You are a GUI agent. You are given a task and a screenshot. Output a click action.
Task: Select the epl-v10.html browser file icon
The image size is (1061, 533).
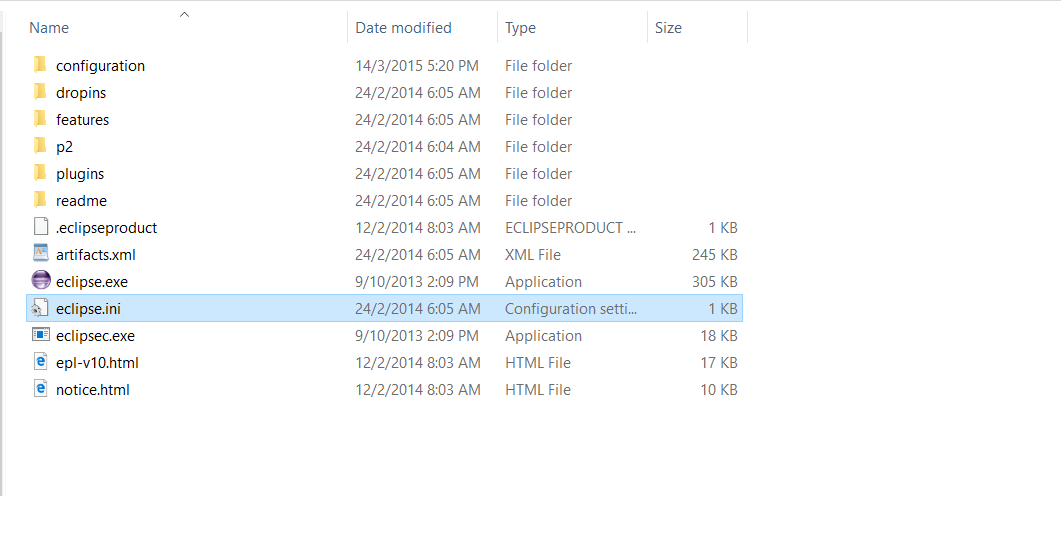[41, 362]
